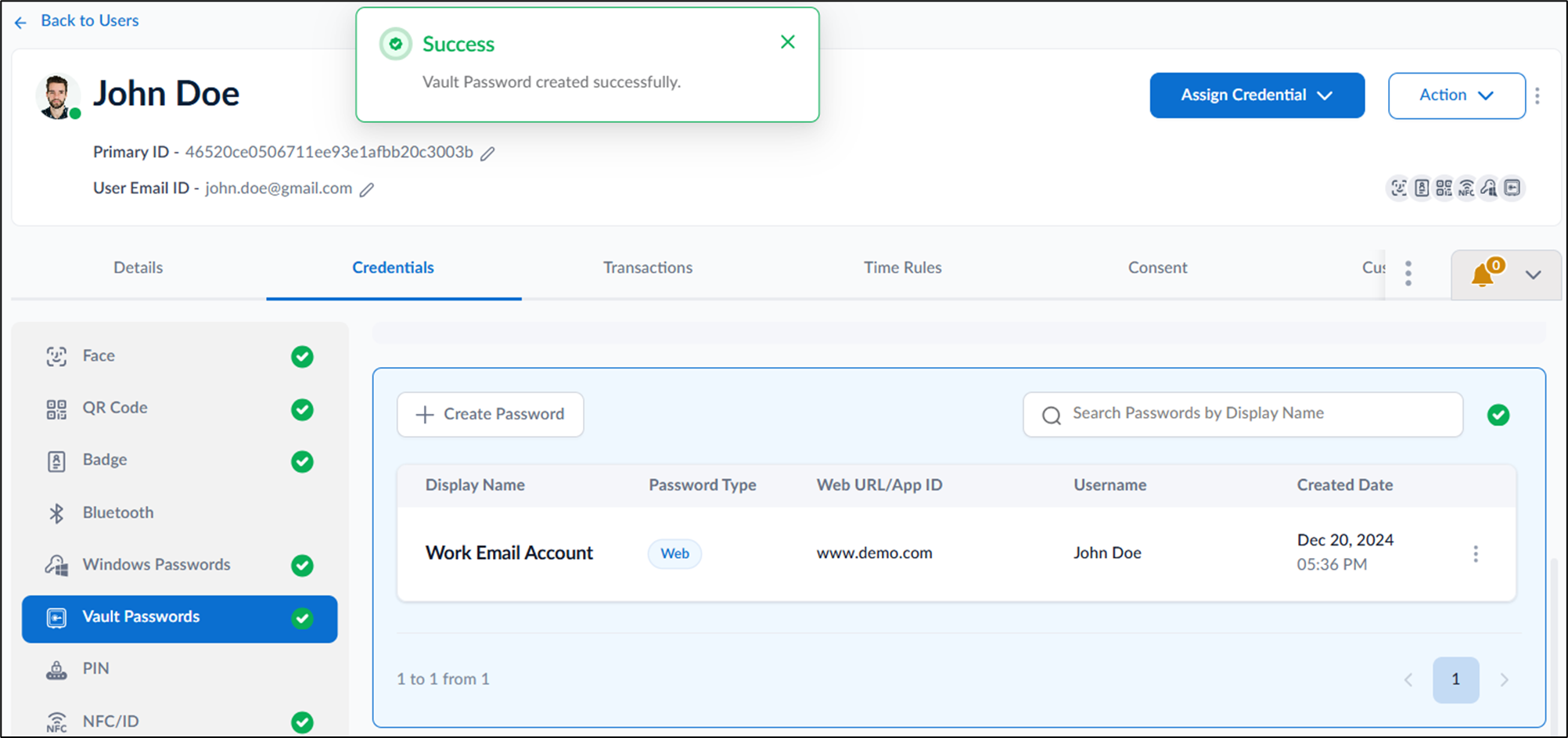The height and width of the screenshot is (738, 1568).
Task: Open the tab overflow three-dot menu
Action: tap(1408, 273)
